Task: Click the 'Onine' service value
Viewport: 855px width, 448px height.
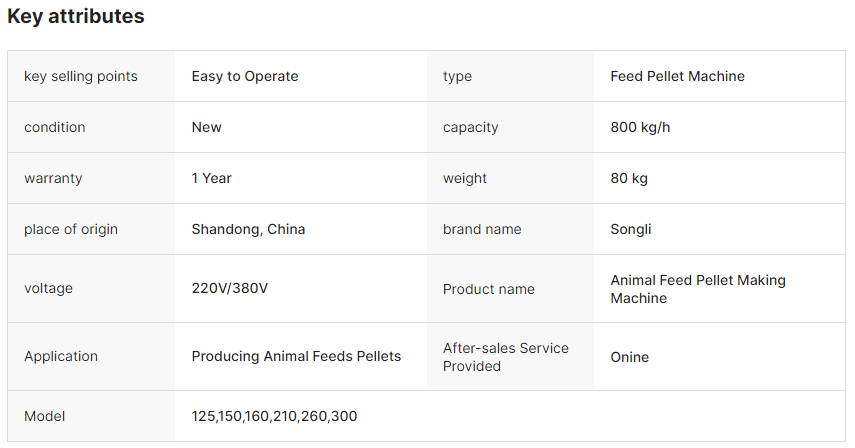Action: (x=629, y=357)
